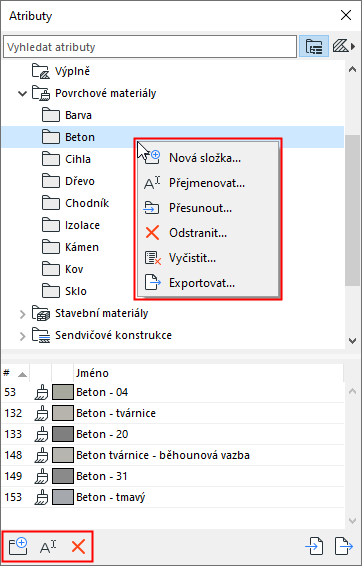Click the red delete icon in bottom toolbar
This screenshot has width=362, height=566.
78,547
